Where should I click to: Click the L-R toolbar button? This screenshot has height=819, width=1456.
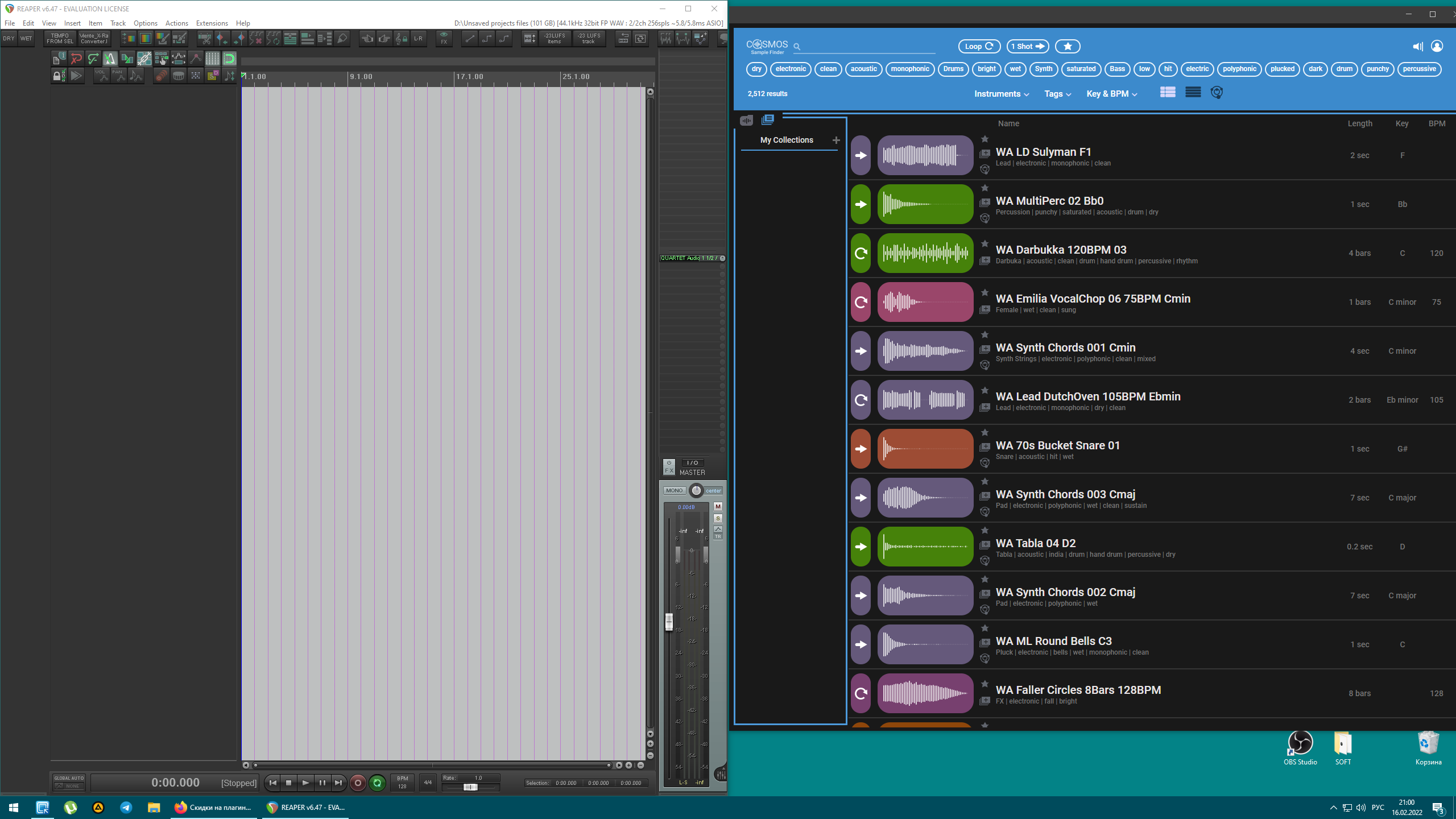click(418, 38)
